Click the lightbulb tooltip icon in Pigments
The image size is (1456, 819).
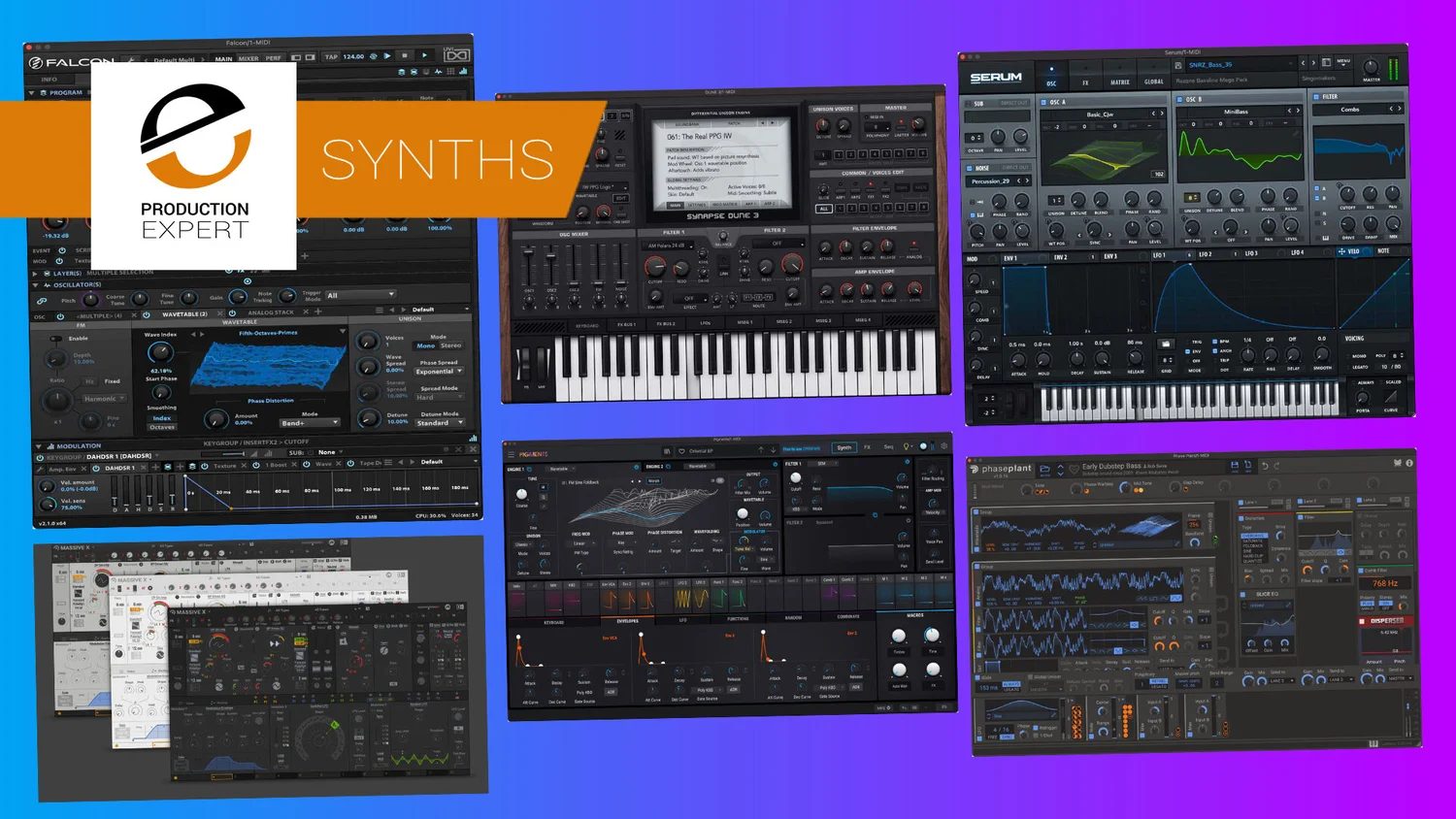click(906, 446)
